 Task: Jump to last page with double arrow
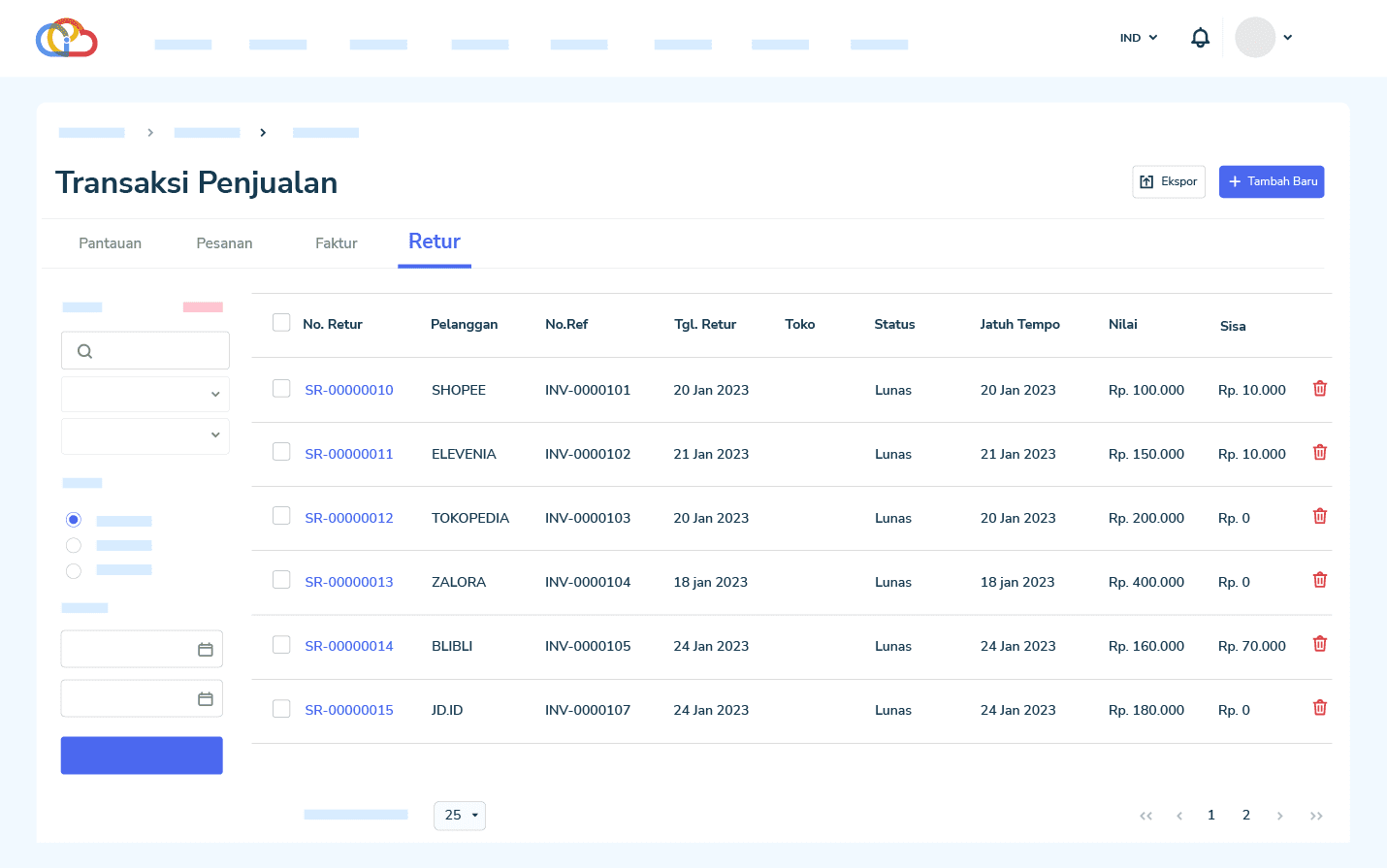[x=1315, y=816]
